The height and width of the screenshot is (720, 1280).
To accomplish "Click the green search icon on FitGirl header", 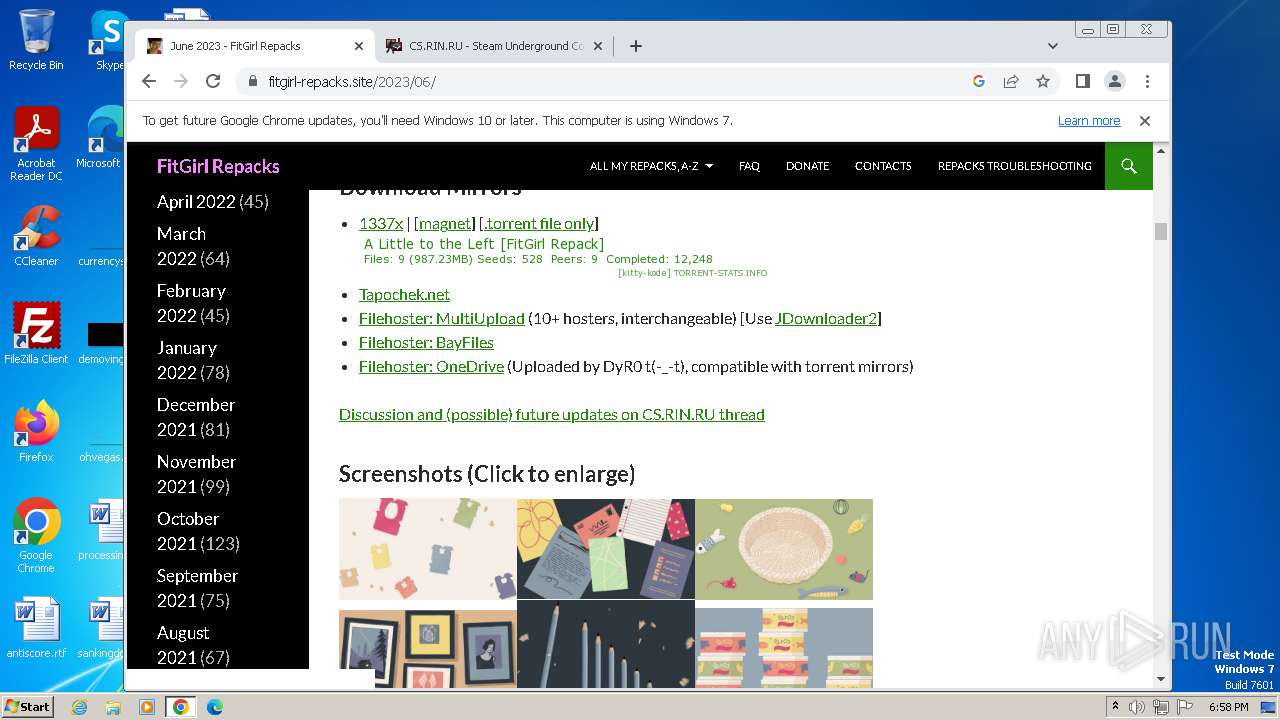I will [x=1129, y=166].
